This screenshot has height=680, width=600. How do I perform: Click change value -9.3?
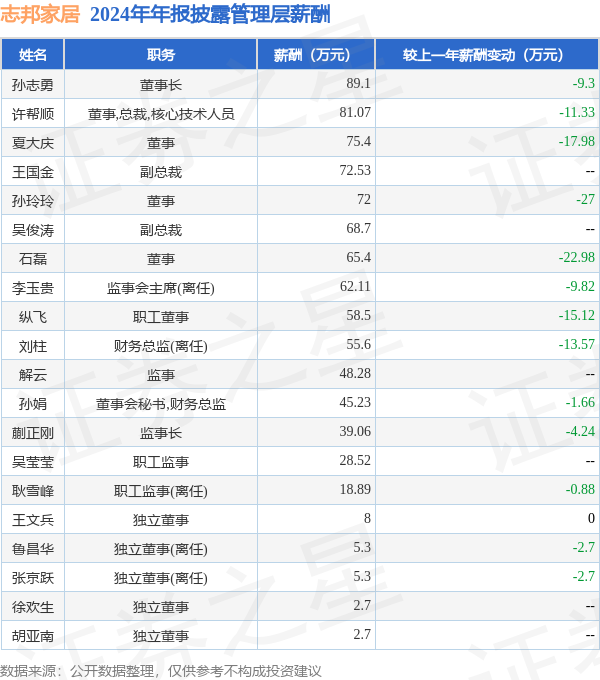point(584,83)
